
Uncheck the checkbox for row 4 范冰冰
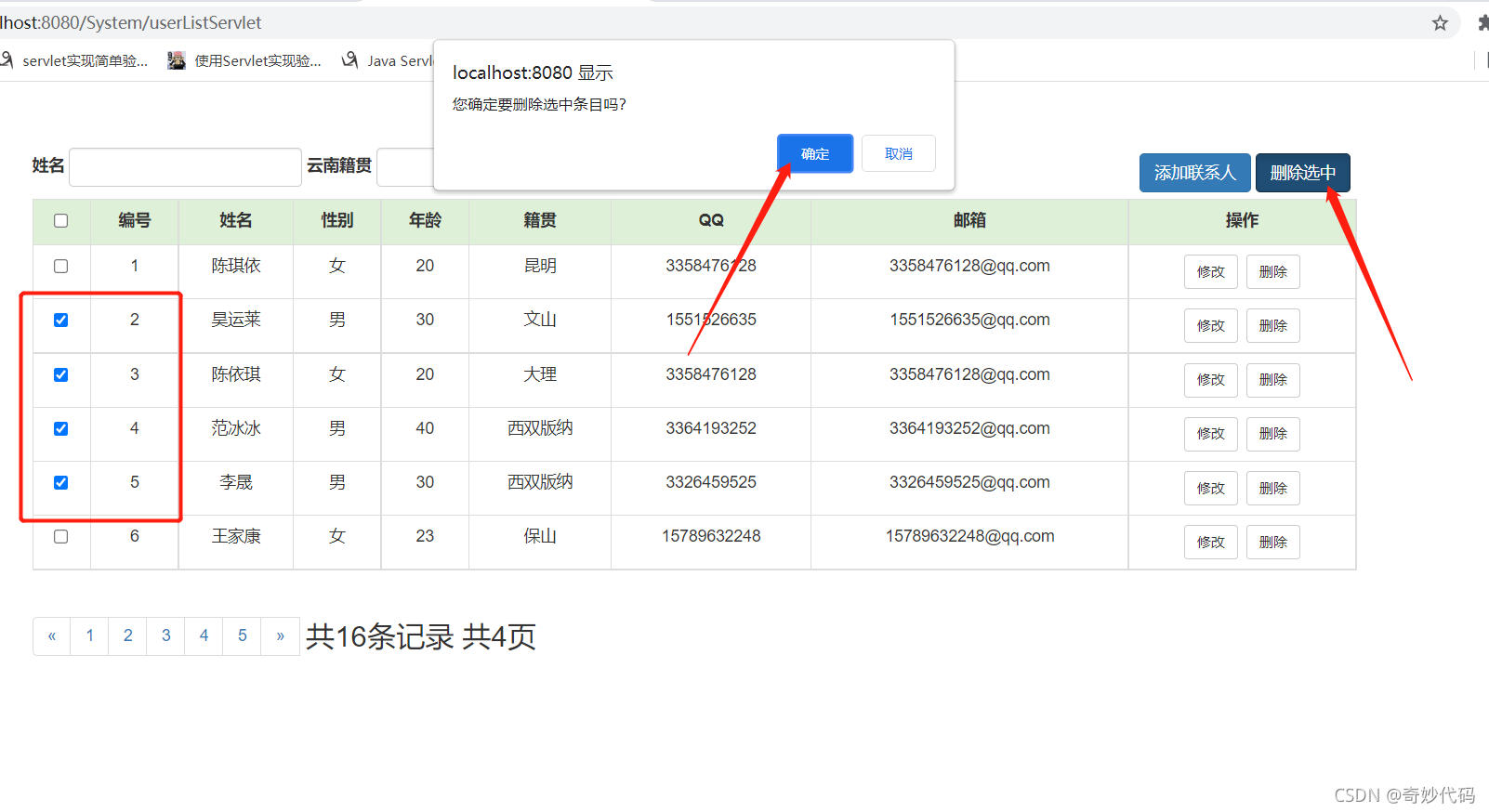61,429
